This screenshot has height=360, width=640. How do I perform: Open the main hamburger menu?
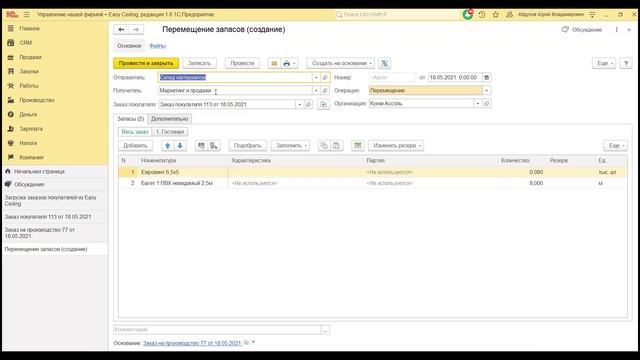tap(27, 14)
